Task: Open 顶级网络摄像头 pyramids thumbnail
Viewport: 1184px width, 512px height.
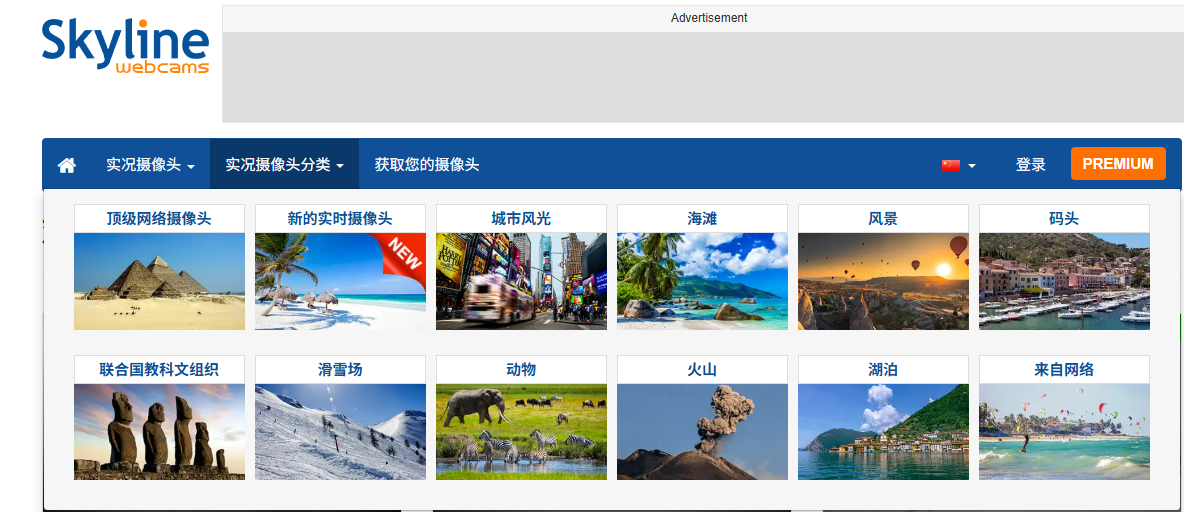Action: [159, 281]
